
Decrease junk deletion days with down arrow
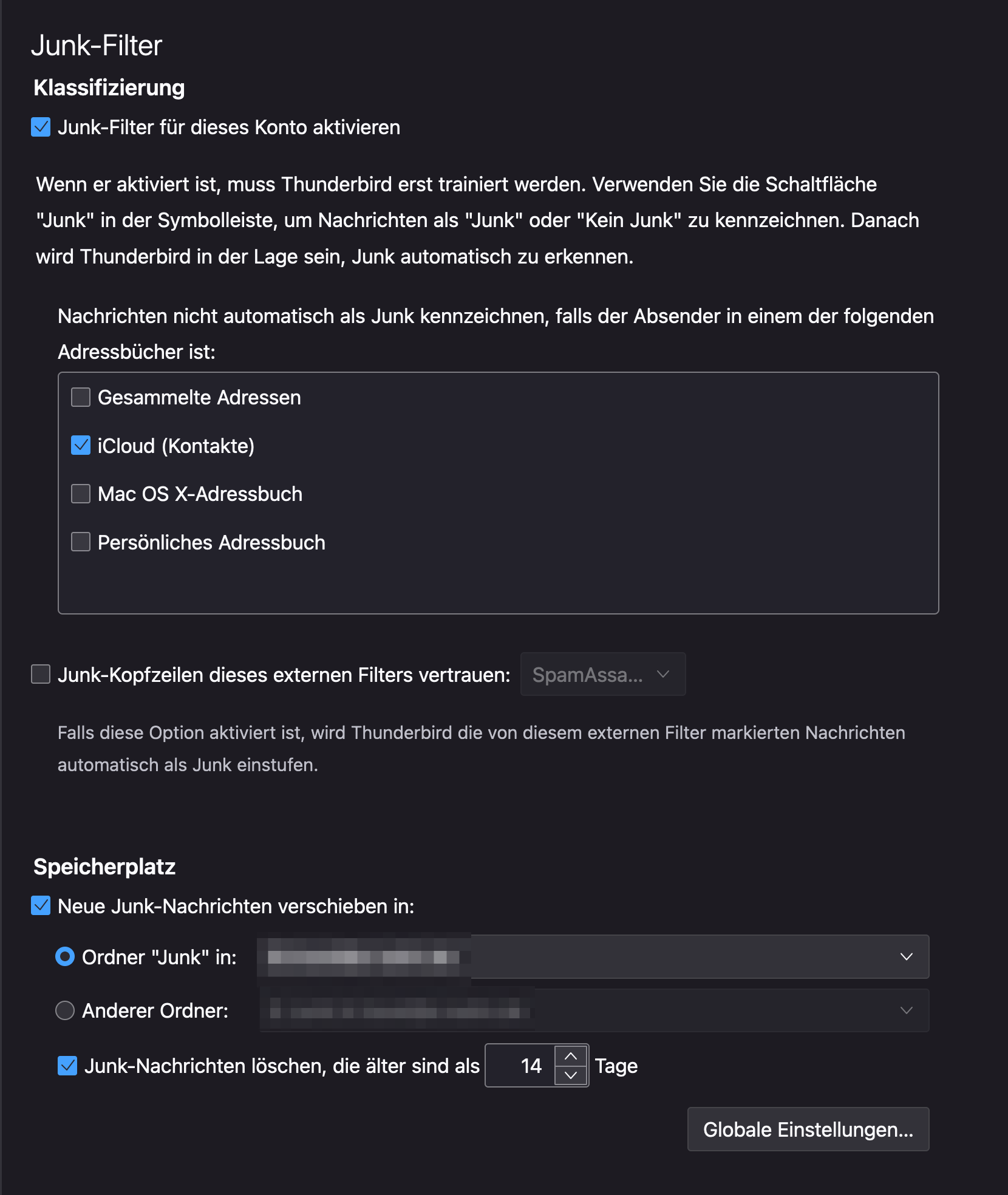(x=571, y=1075)
